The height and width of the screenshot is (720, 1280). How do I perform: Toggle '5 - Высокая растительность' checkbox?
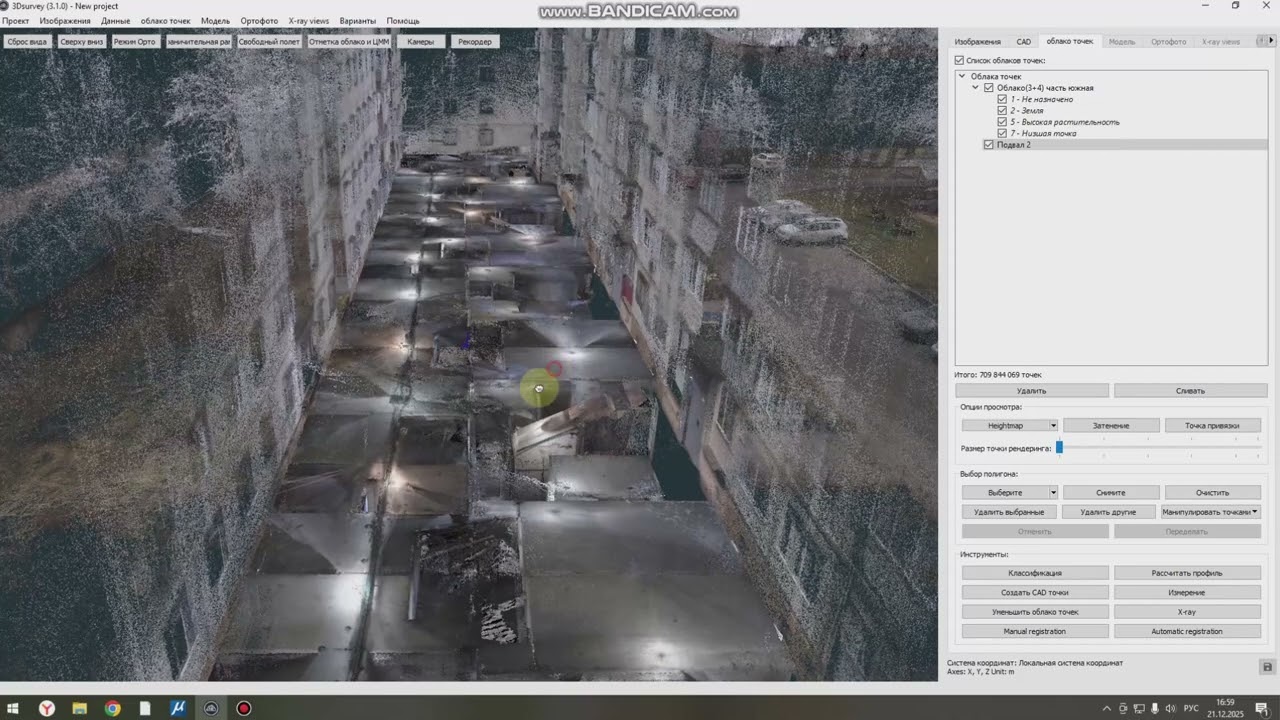click(x=1002, y=122)
